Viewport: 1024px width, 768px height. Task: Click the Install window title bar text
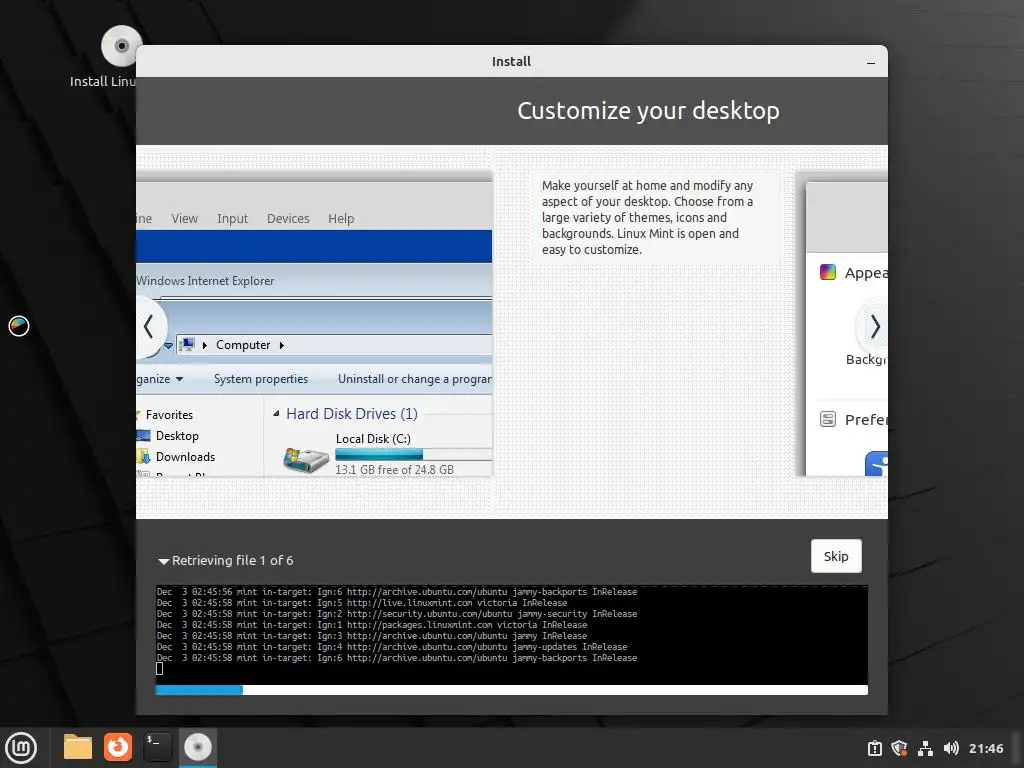511,62
